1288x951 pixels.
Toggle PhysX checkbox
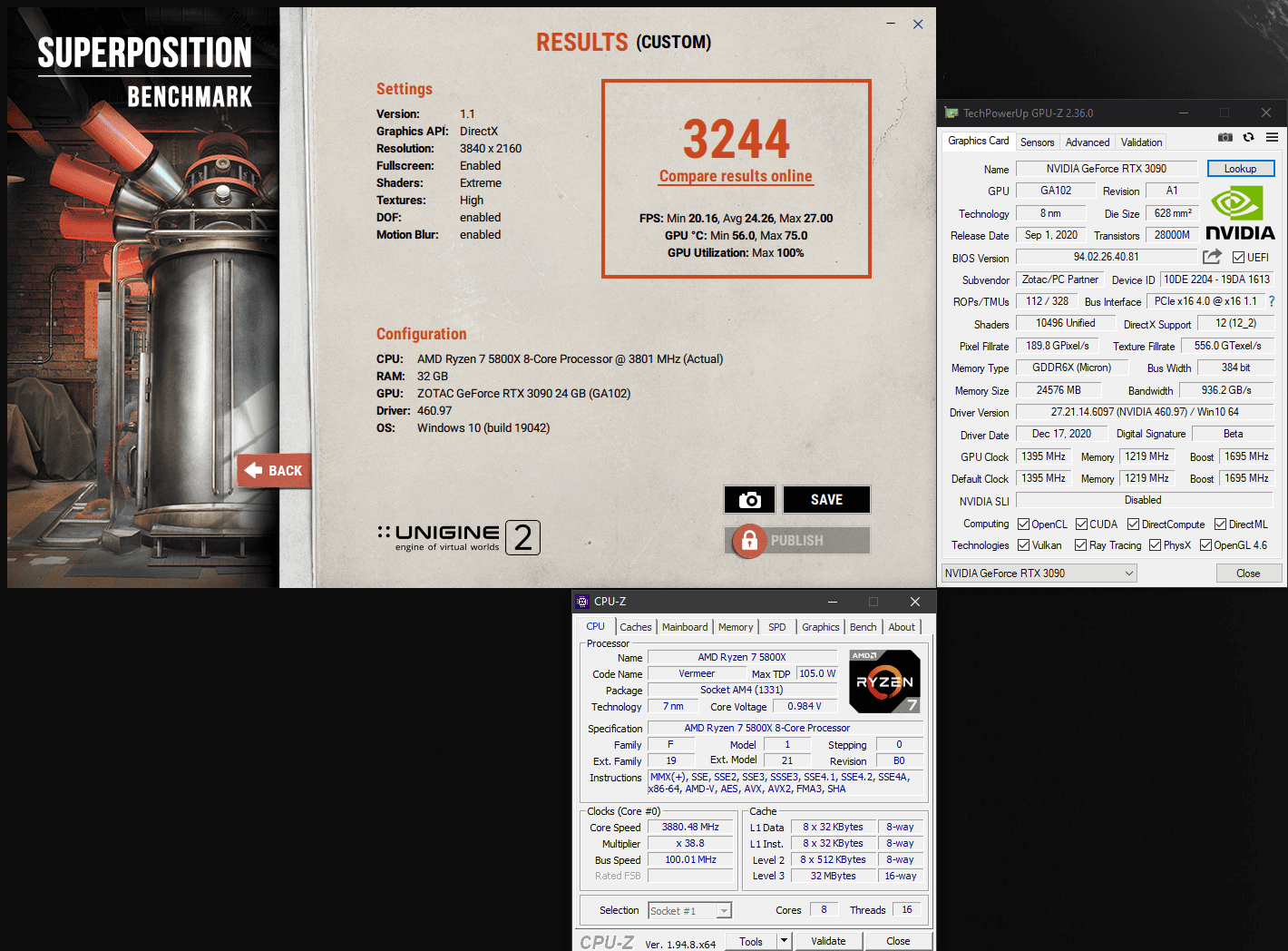pos(1155,545)
